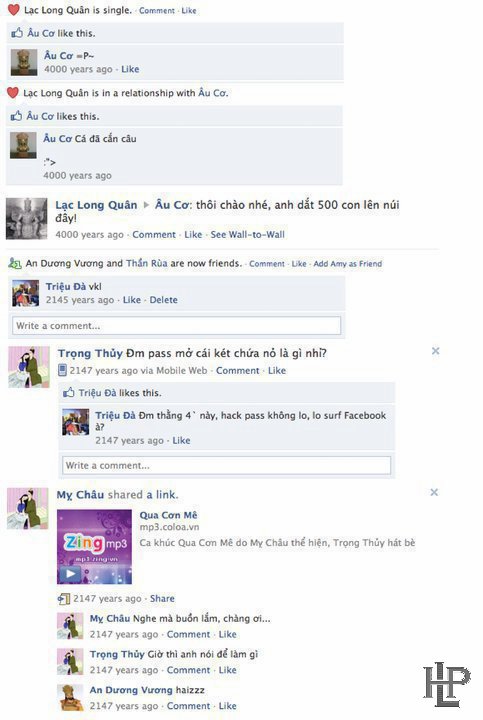Click Comment link on Lạc Long Quân single status
This screenshot has height=720, width=483.
click(157, 11)
